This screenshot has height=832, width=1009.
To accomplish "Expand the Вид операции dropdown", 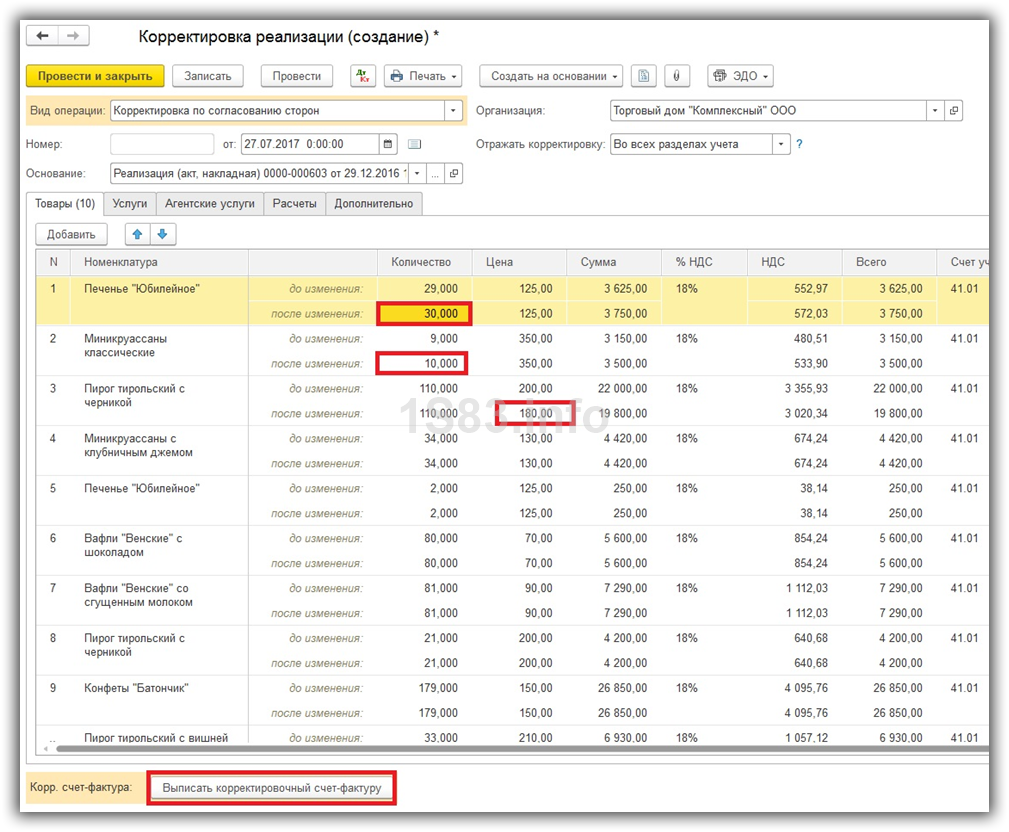I will coord(454,111).
